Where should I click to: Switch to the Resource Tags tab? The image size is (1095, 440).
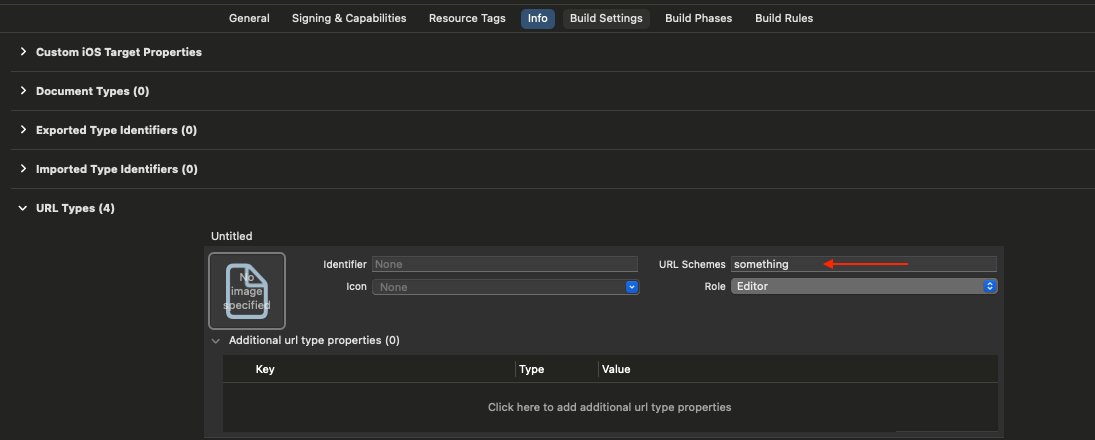tap(467, 18)
